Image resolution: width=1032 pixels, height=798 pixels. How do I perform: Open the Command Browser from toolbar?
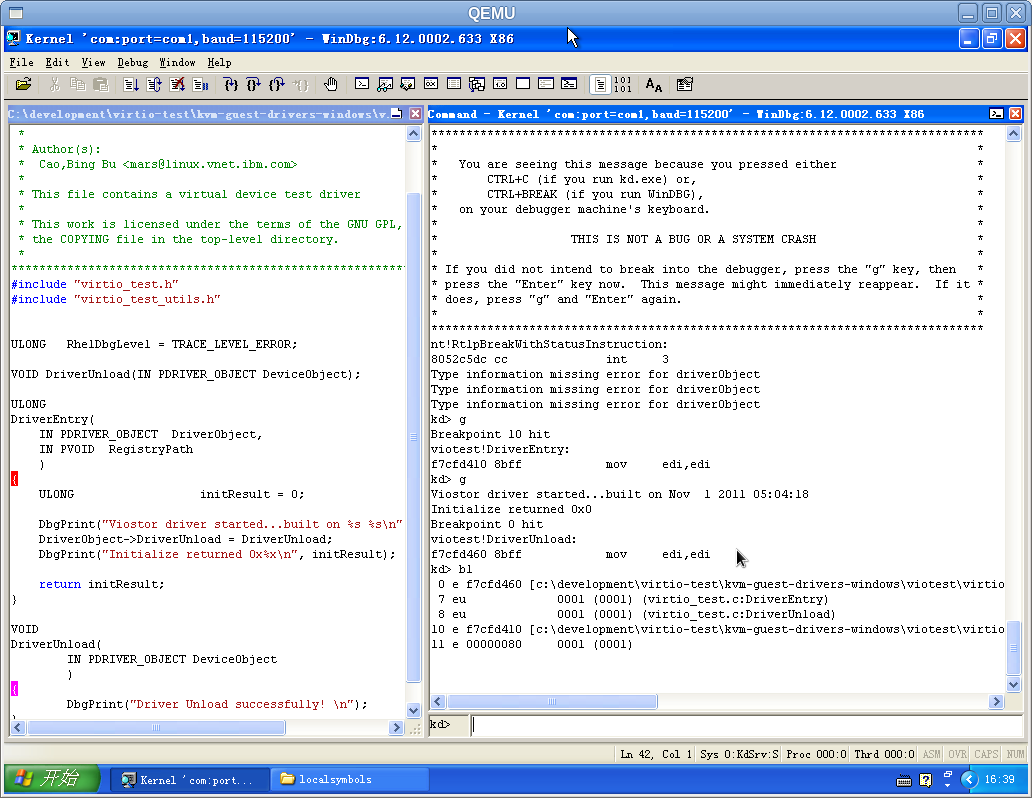coord(569,84)
